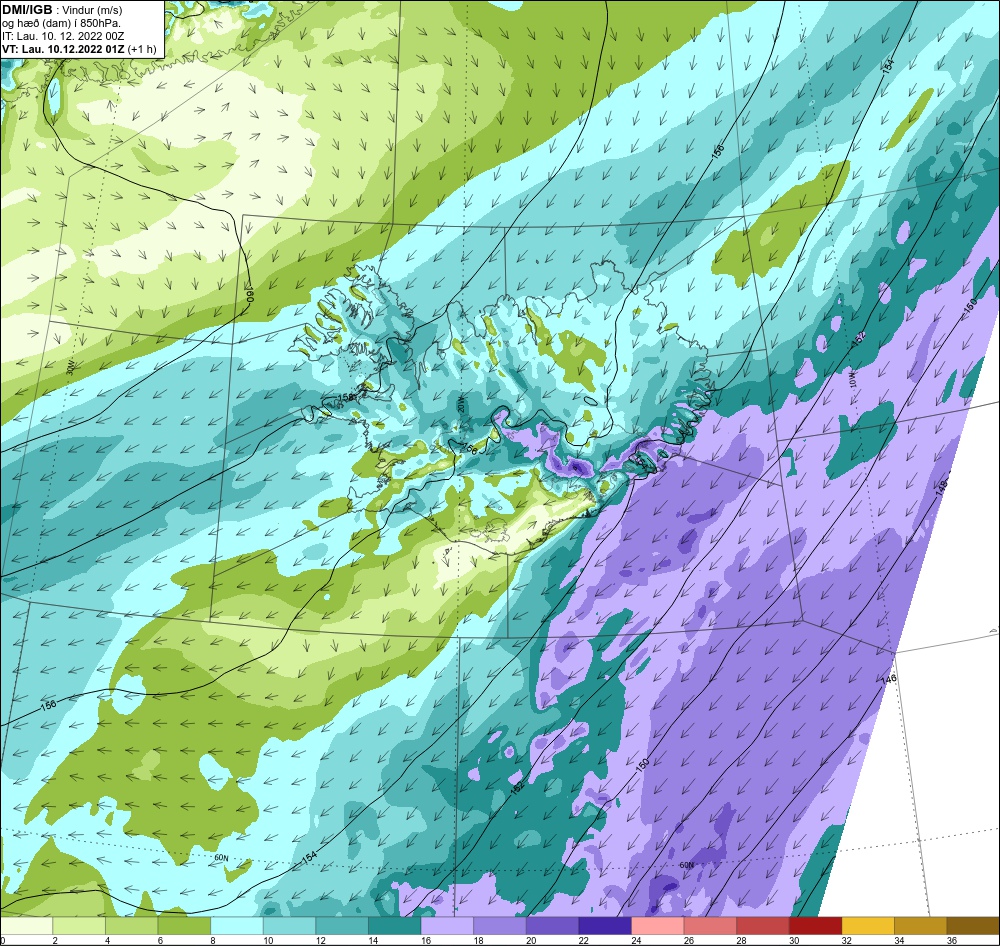This screenshot has width=1000, height=946.
Task: Click the '146' contour label
Action: click(x=890, y=678)
